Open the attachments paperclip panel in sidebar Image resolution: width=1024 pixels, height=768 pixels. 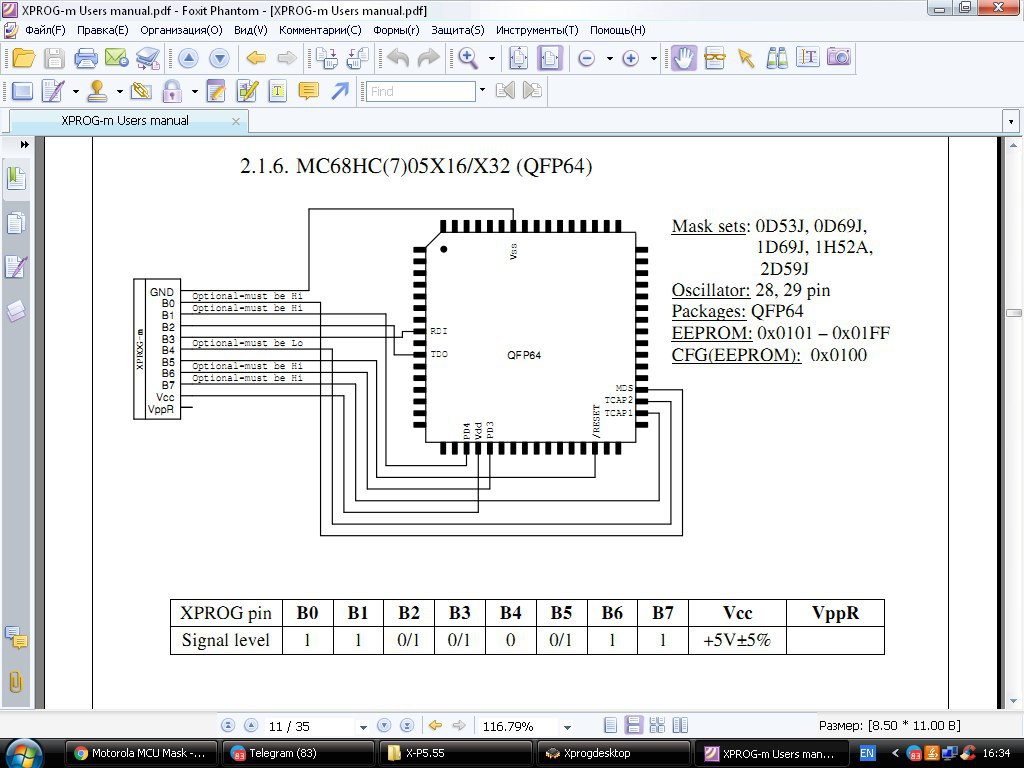pos(15,682)
